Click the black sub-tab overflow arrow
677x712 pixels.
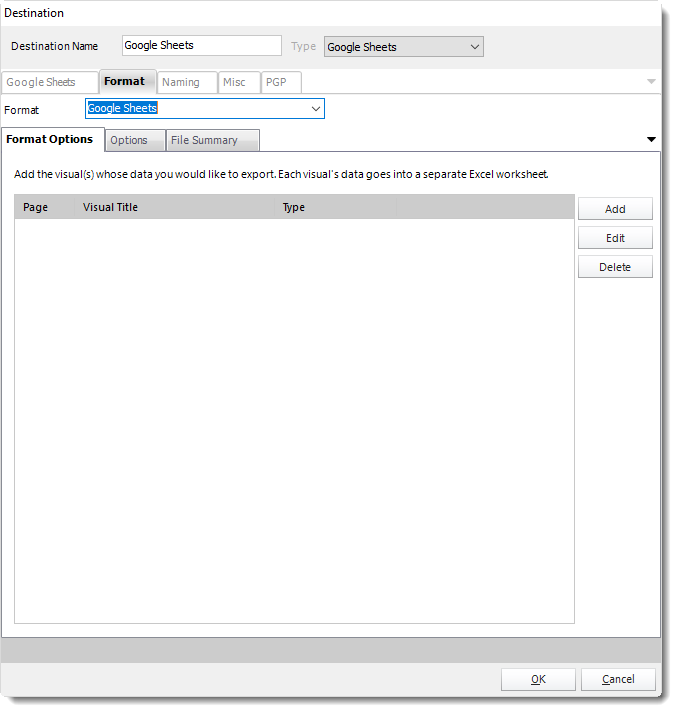[651, 139]
